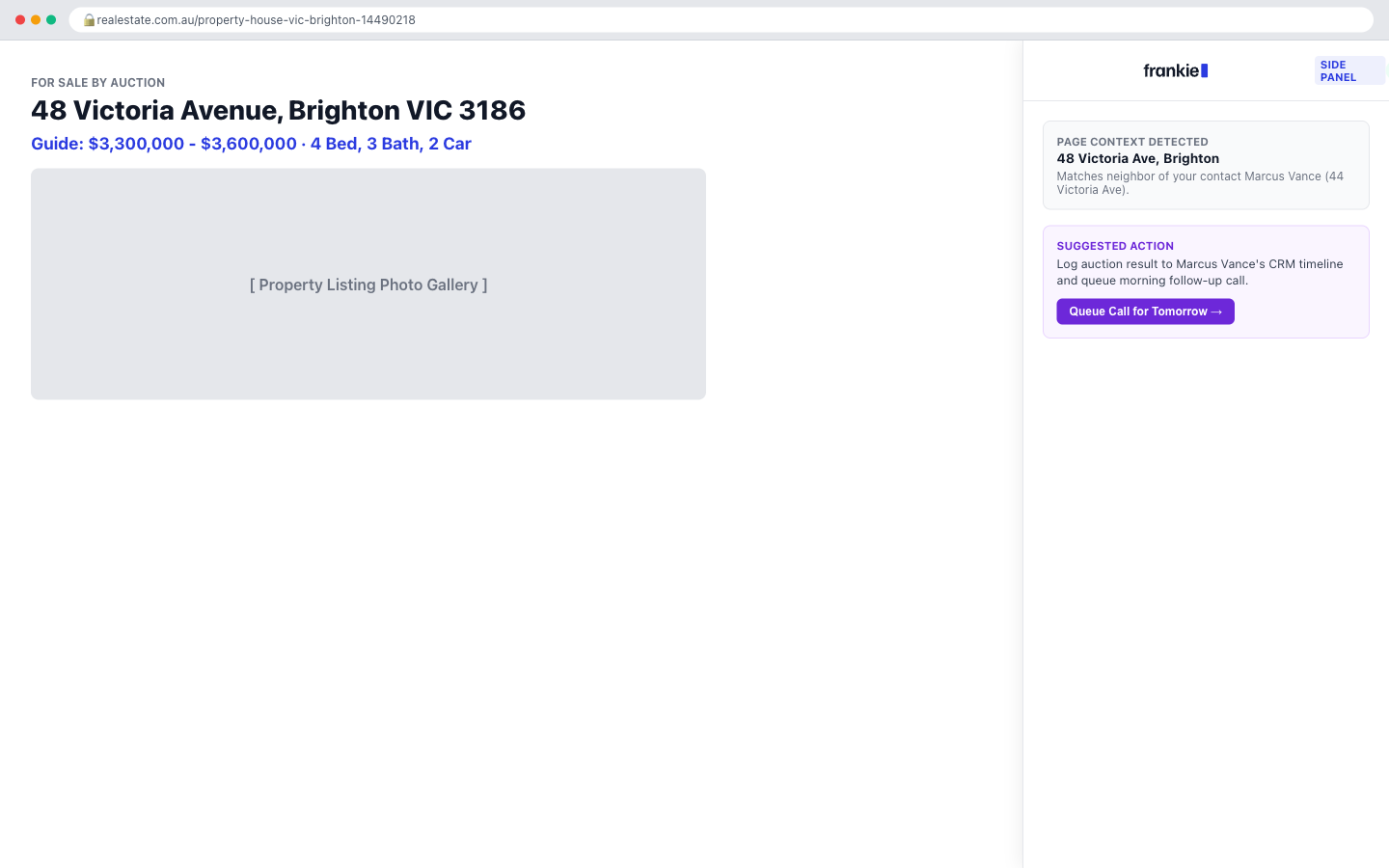This screenshot has width=1389, height=868.
Task: Click the frankie logo in side panel
Action: (1175, 70)
